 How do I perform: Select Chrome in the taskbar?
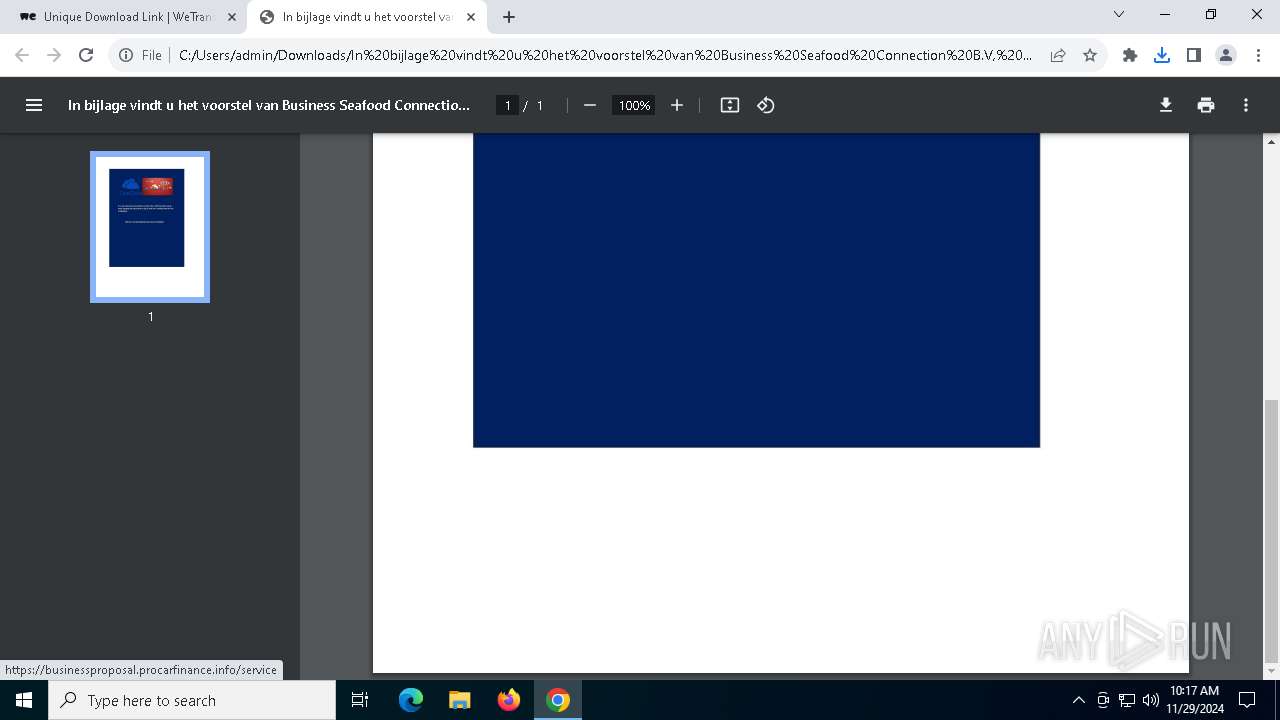coord(558,700)
